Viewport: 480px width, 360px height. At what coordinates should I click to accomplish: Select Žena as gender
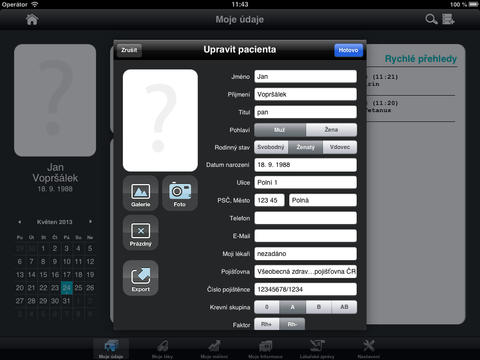(331, 130)
